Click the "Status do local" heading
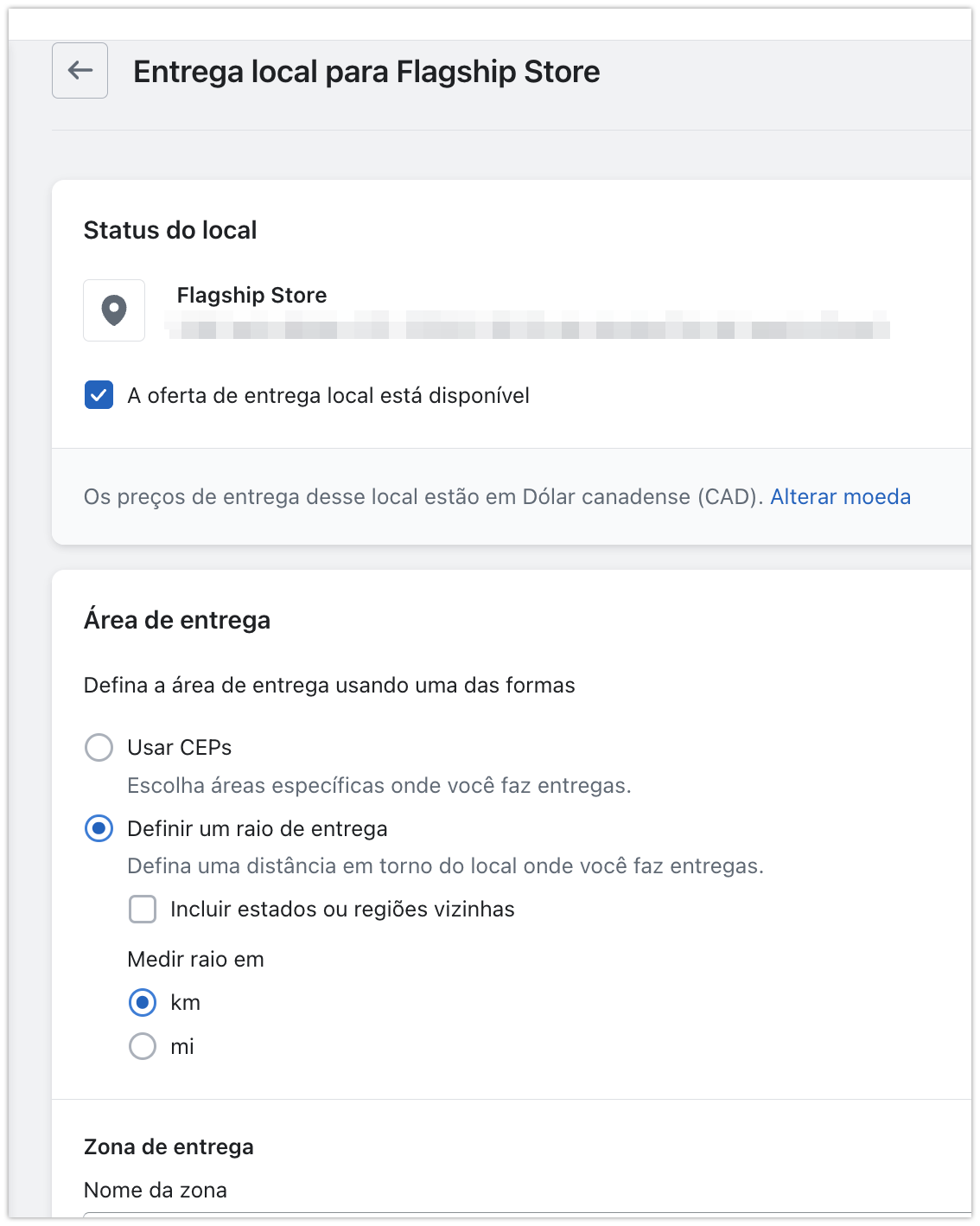Screen dimensions: 980x1226 click(170, 231)
